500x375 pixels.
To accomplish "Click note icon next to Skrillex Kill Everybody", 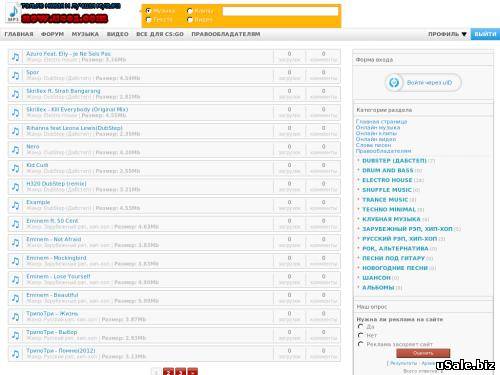I will [x=15, y=112].
